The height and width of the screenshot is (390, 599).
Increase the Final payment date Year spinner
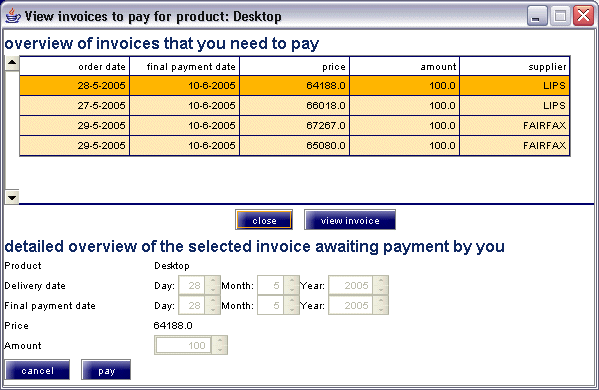click(x=380, y=301)
